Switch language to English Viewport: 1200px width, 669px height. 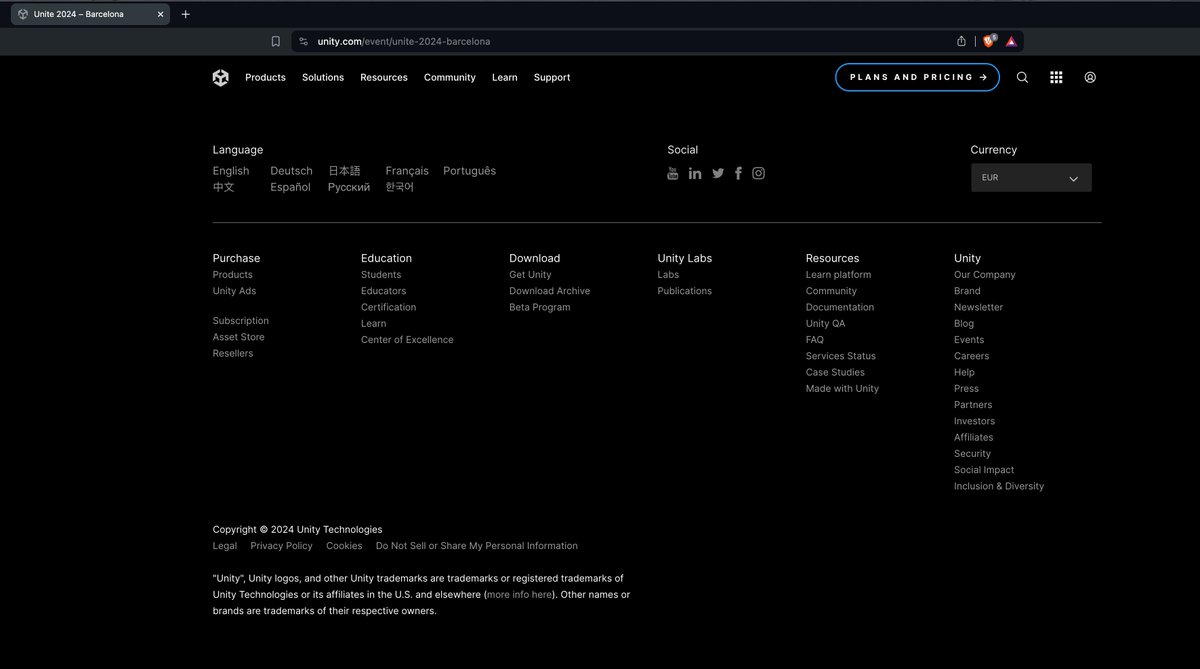point(231,171)
